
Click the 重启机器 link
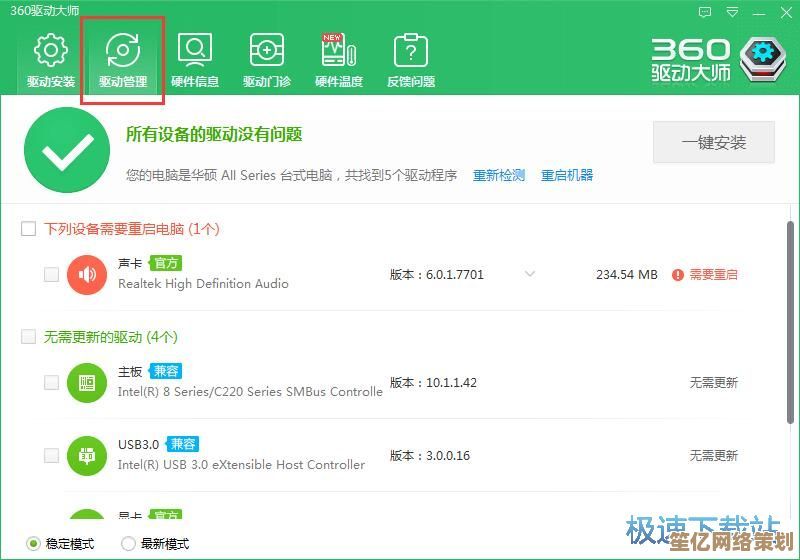click(567, 175)
